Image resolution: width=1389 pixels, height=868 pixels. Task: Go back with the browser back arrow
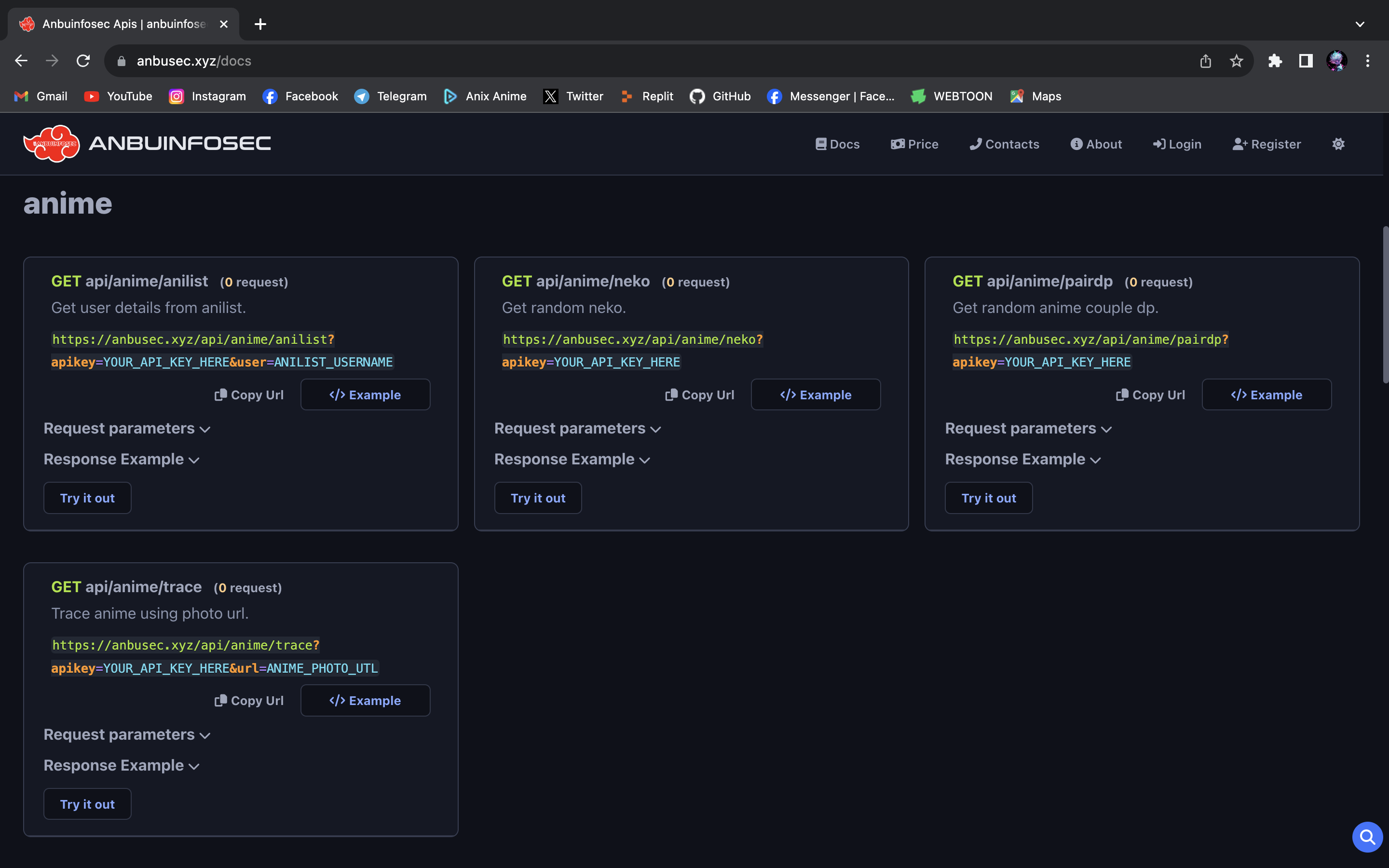tap(21, 61)
